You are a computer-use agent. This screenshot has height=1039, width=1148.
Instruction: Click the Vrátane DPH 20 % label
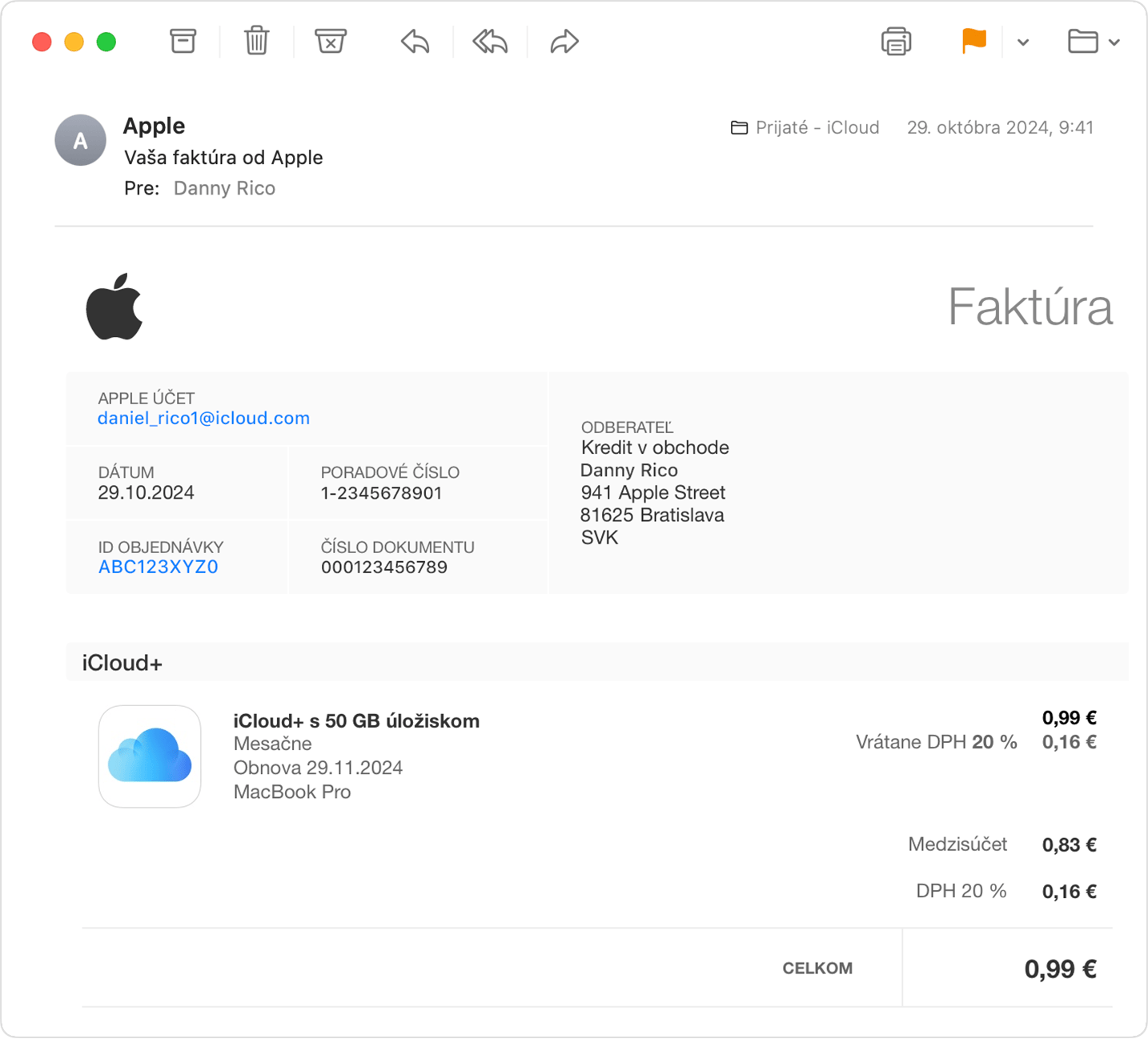tap(937, 742)
